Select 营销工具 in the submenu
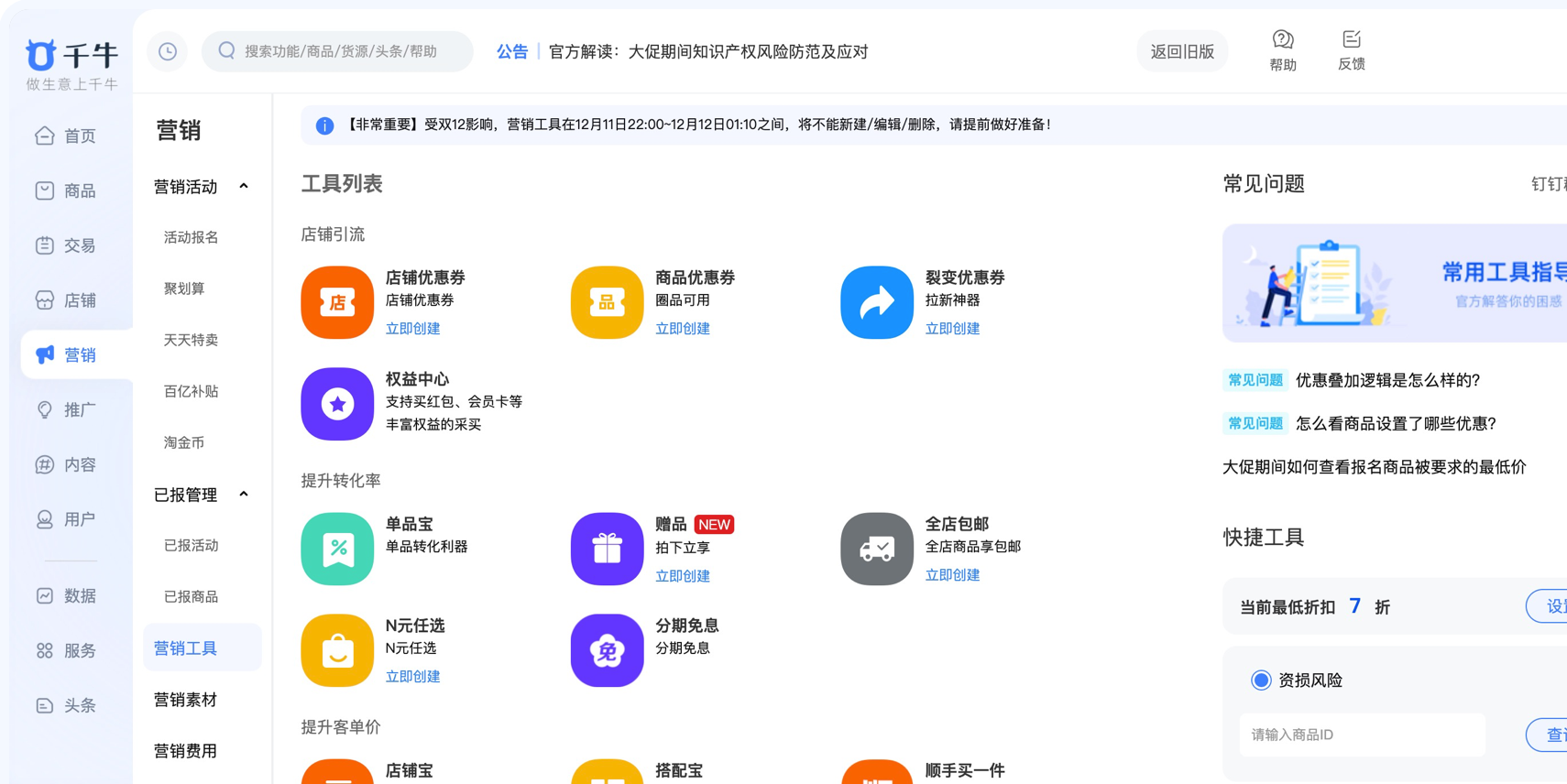The height and width of the screenshot is (784, 1567). tap(203, 648)
